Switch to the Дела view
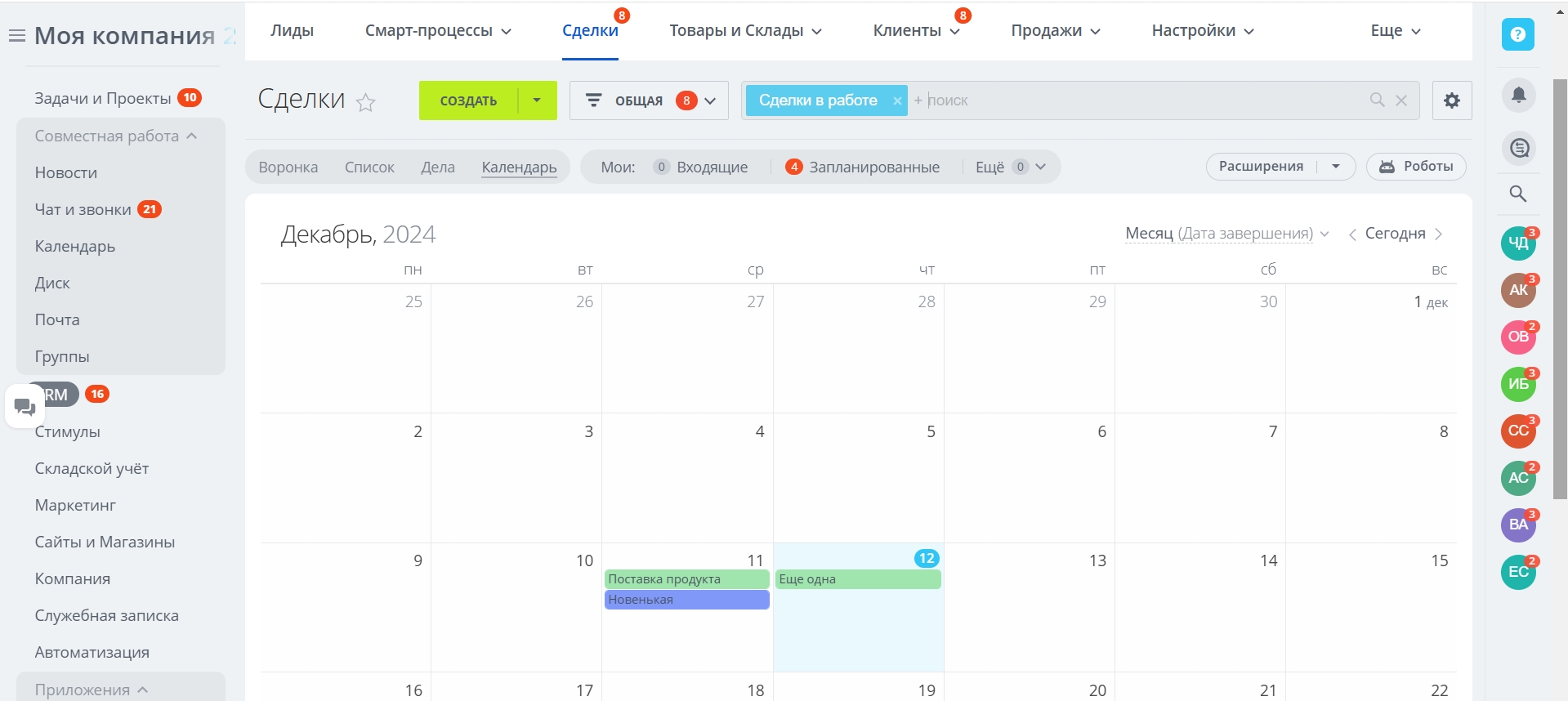 [x=438, y=167]
